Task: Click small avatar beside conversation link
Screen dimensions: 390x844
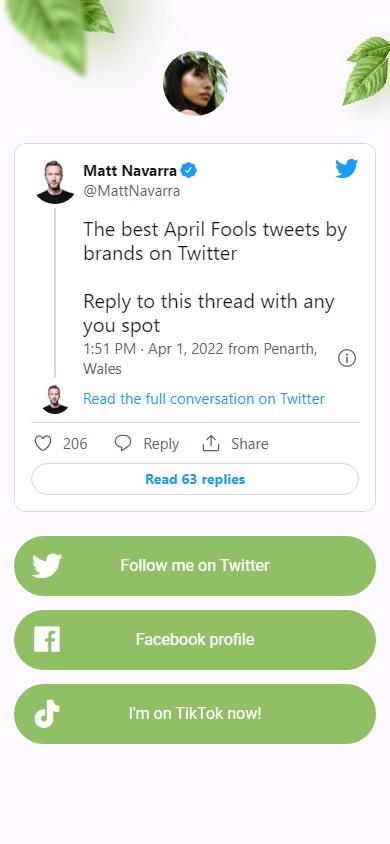Action: [55, 399]
